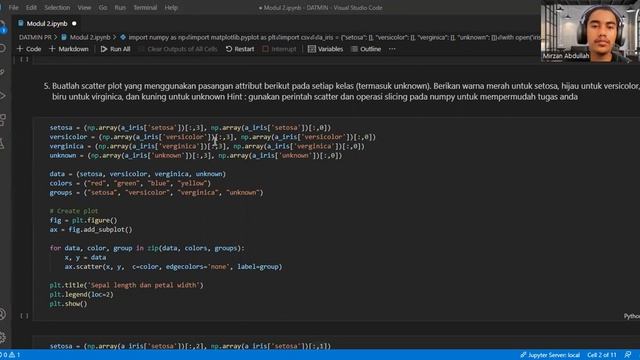Viewport: 640px width, 360px height.
Task: Click the plt.title 'Sepal length dan petal width' line
Action: click(126, 285)
